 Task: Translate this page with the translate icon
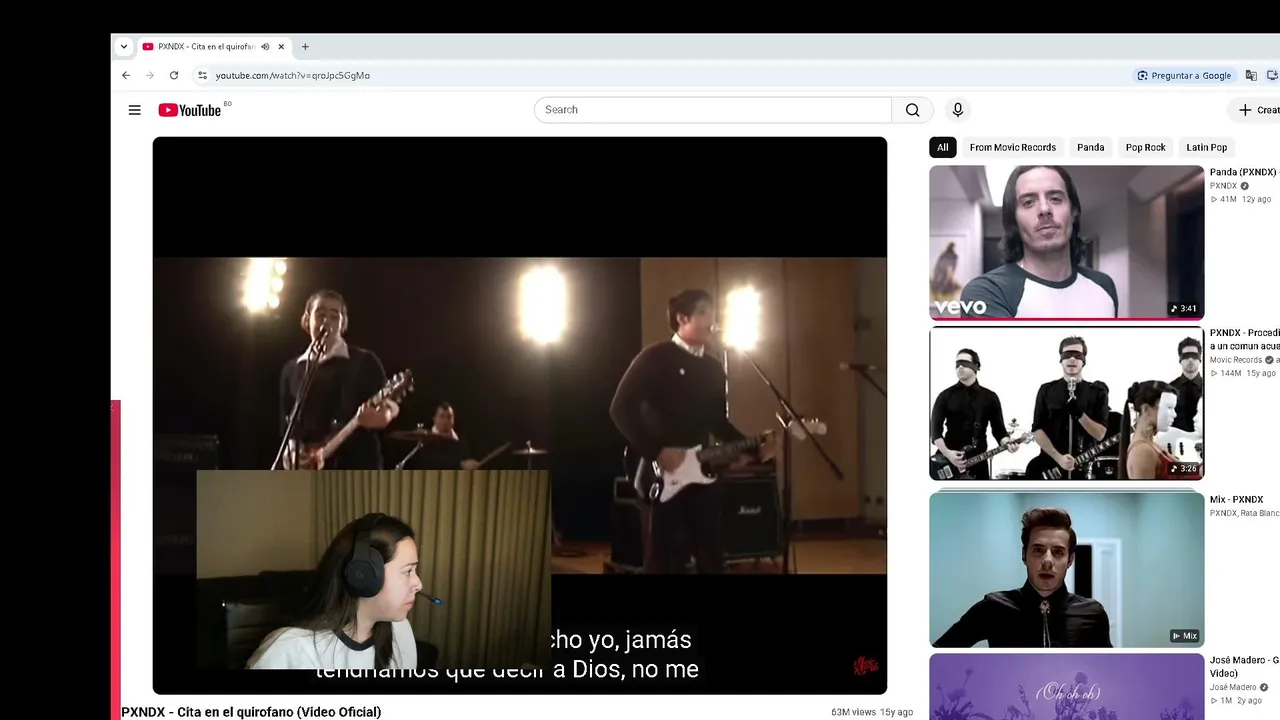point(1251,76)
